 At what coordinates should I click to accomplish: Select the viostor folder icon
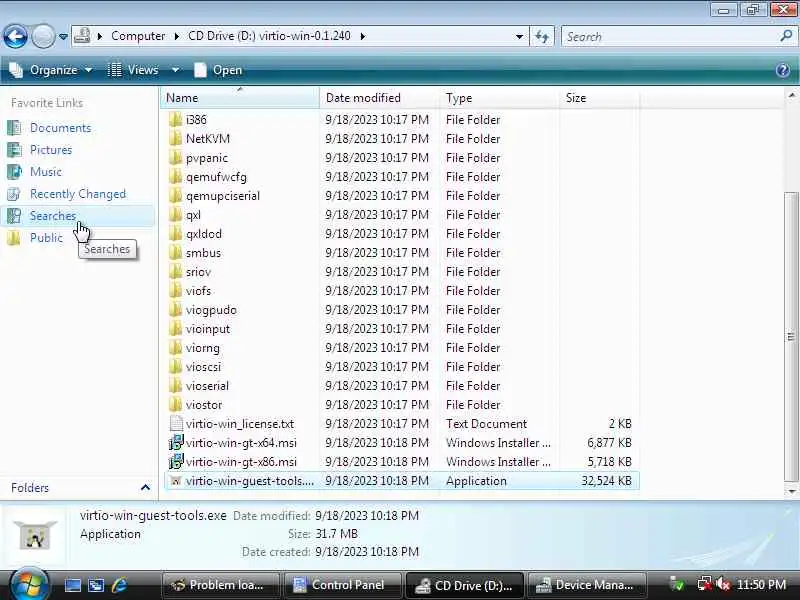[x=176, y=405]
